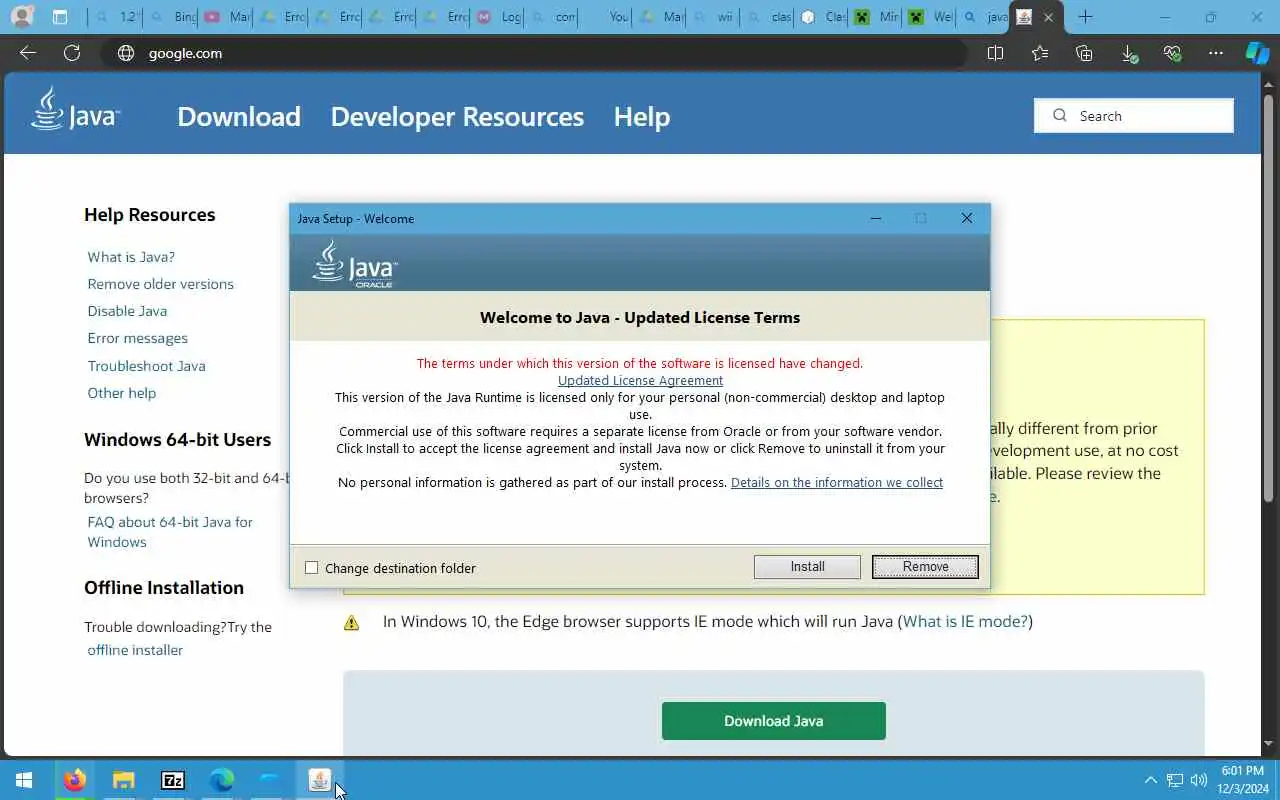Screen dimensions: 1280x800
Task: Open Details on the information we collect
Action: click(837, 482)
